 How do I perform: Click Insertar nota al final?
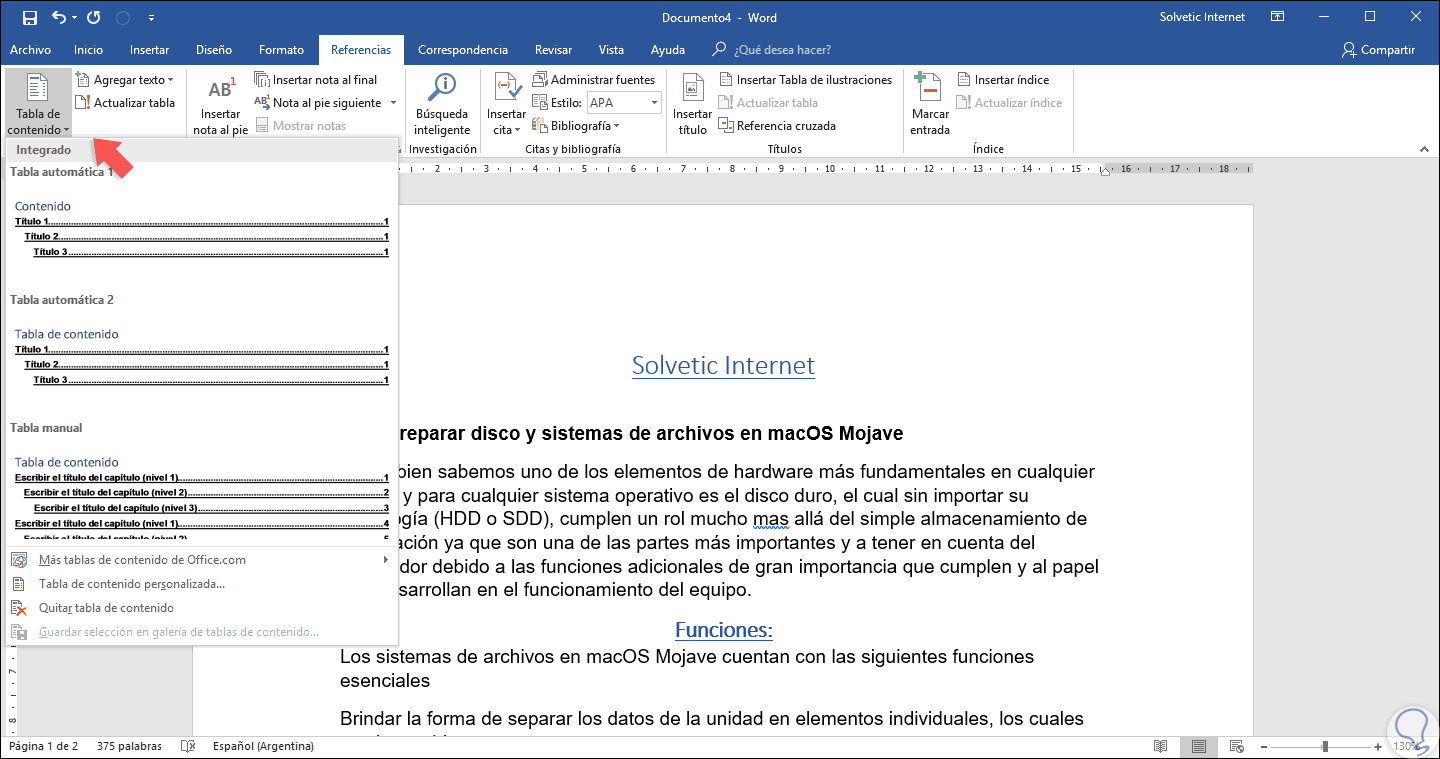pyautogui.click(x=316, y=80)
